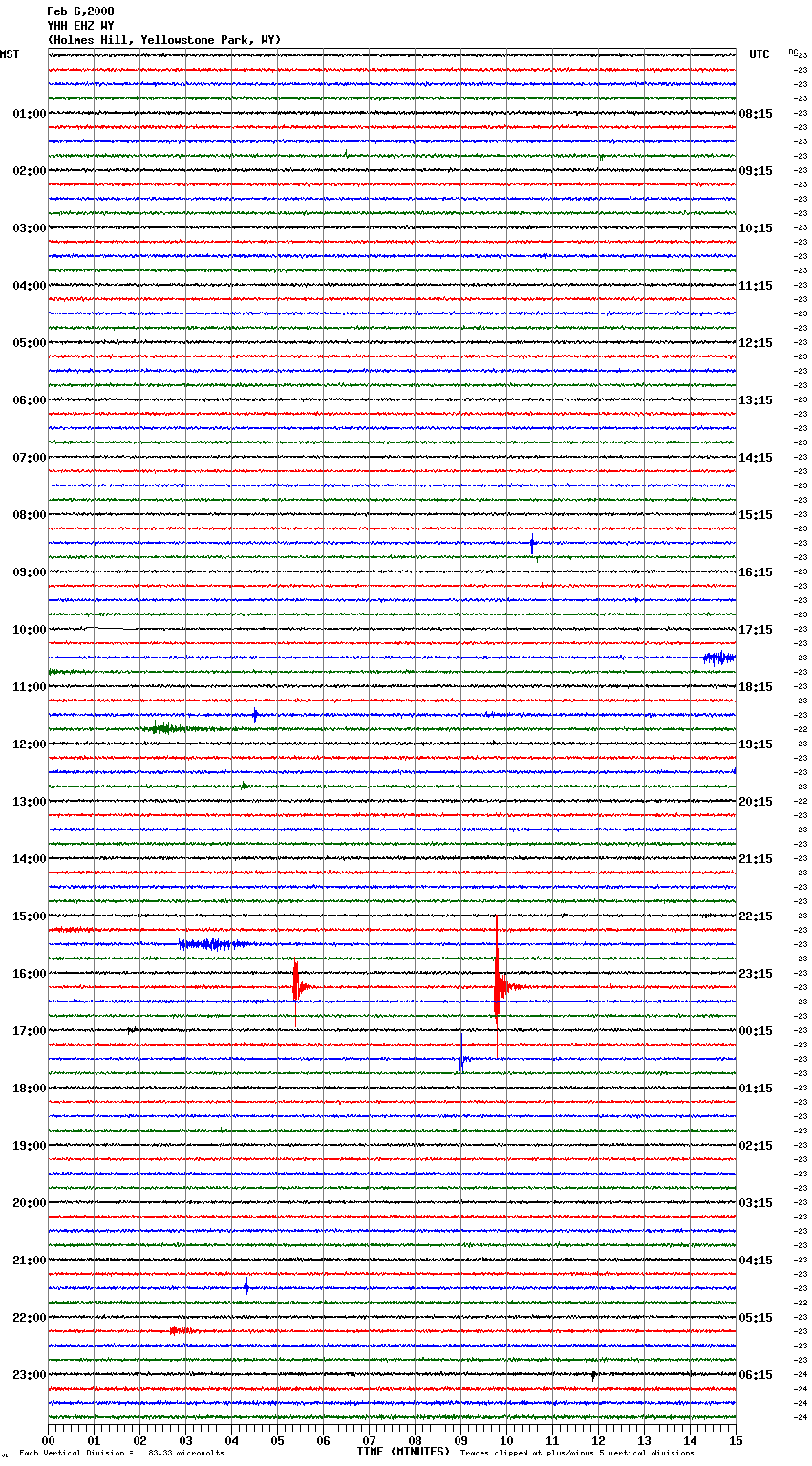The image size is (812, 1466).
Task: Click the '(Holmes Hill, Yellowstone Park, WY)' title
Action: point(164,40)
